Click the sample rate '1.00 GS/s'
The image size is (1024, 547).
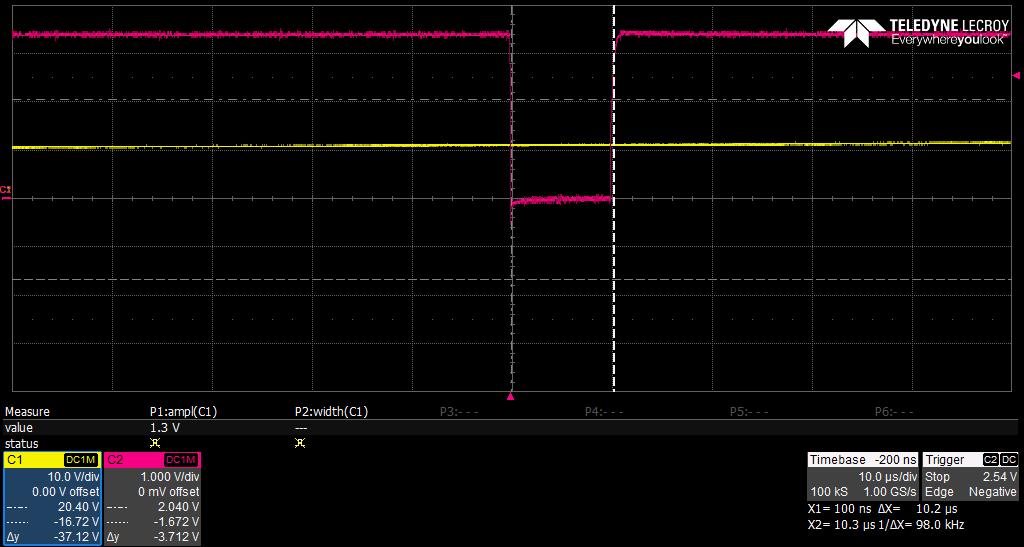890,492
